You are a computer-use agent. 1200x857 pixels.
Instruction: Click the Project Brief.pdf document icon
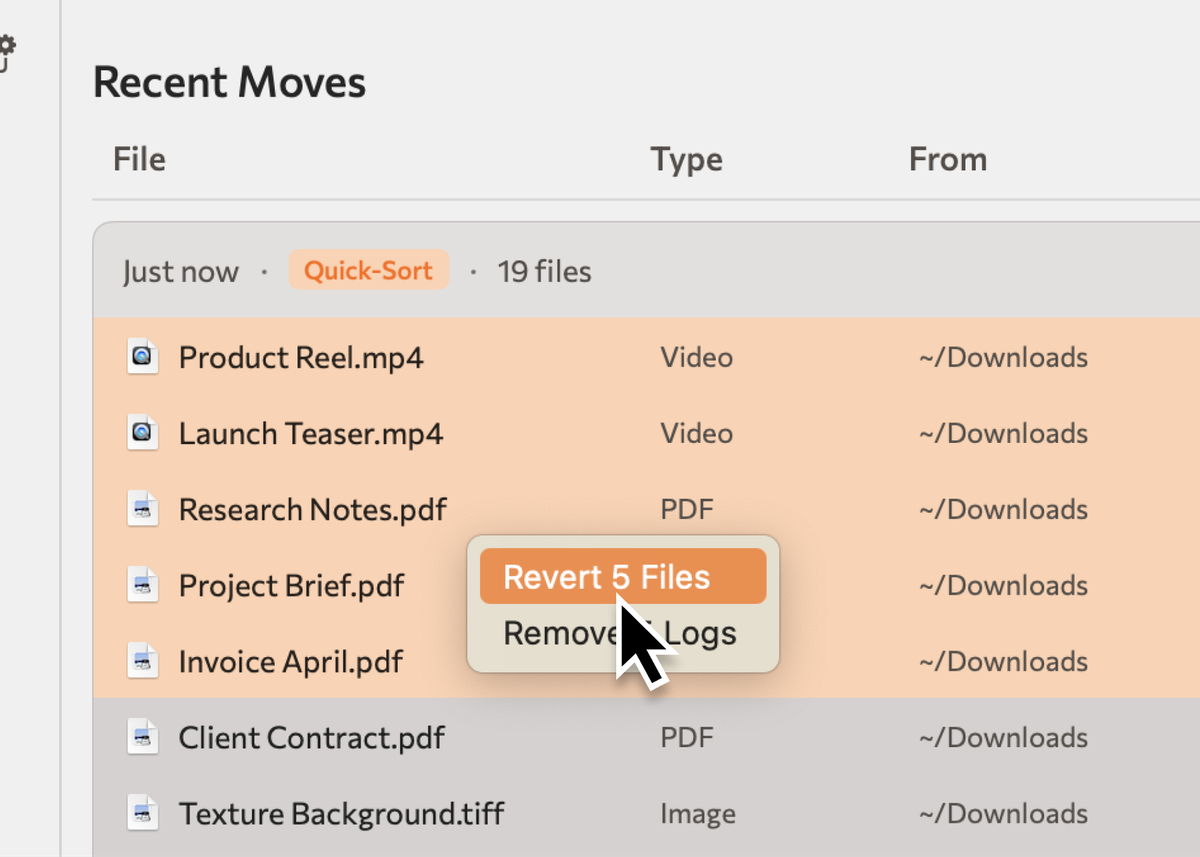coord(143,585)
